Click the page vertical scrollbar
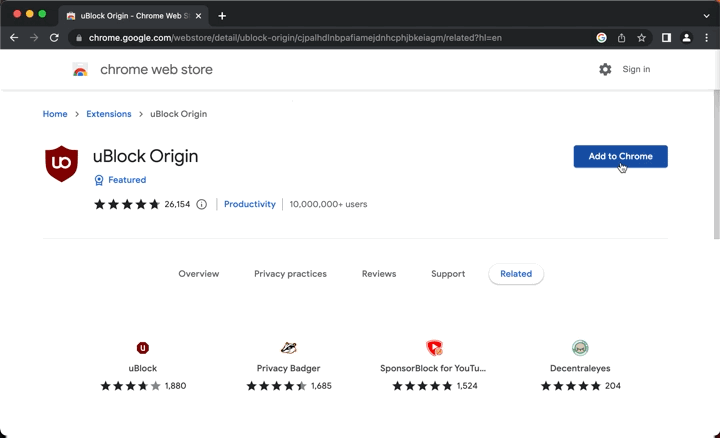Image resolution: width=720 pixels, height=438 pixels. (x=716, y=164)
